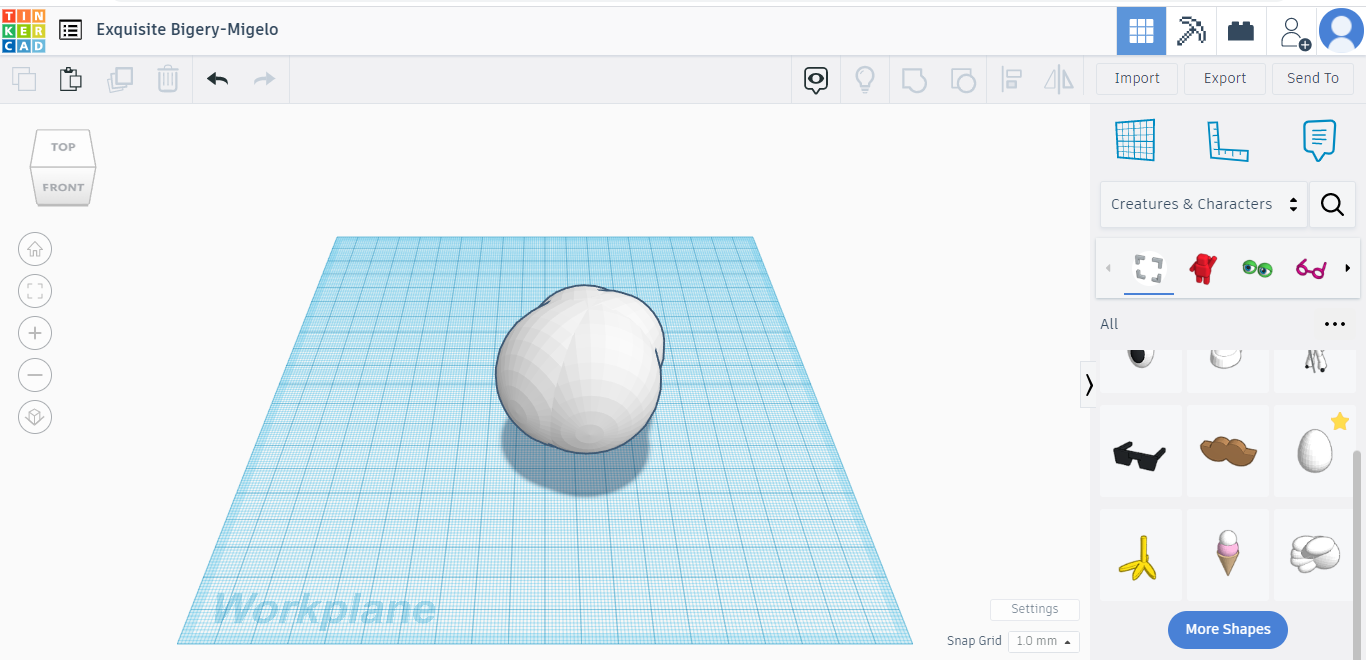The image size is (1366, 660).
Task: Click the Export button
Action: 1224,79
